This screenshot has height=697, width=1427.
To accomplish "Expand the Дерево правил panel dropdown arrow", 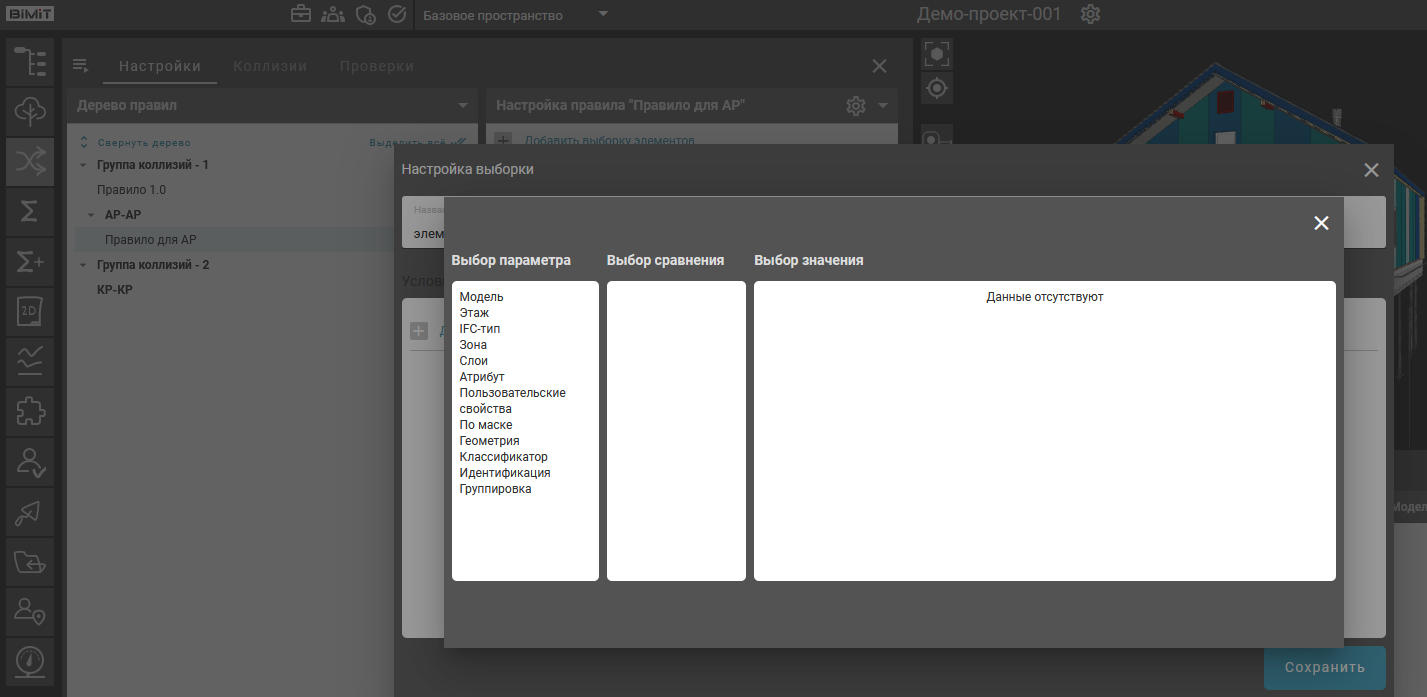I will pyautogui.click(x=462, y=106).
